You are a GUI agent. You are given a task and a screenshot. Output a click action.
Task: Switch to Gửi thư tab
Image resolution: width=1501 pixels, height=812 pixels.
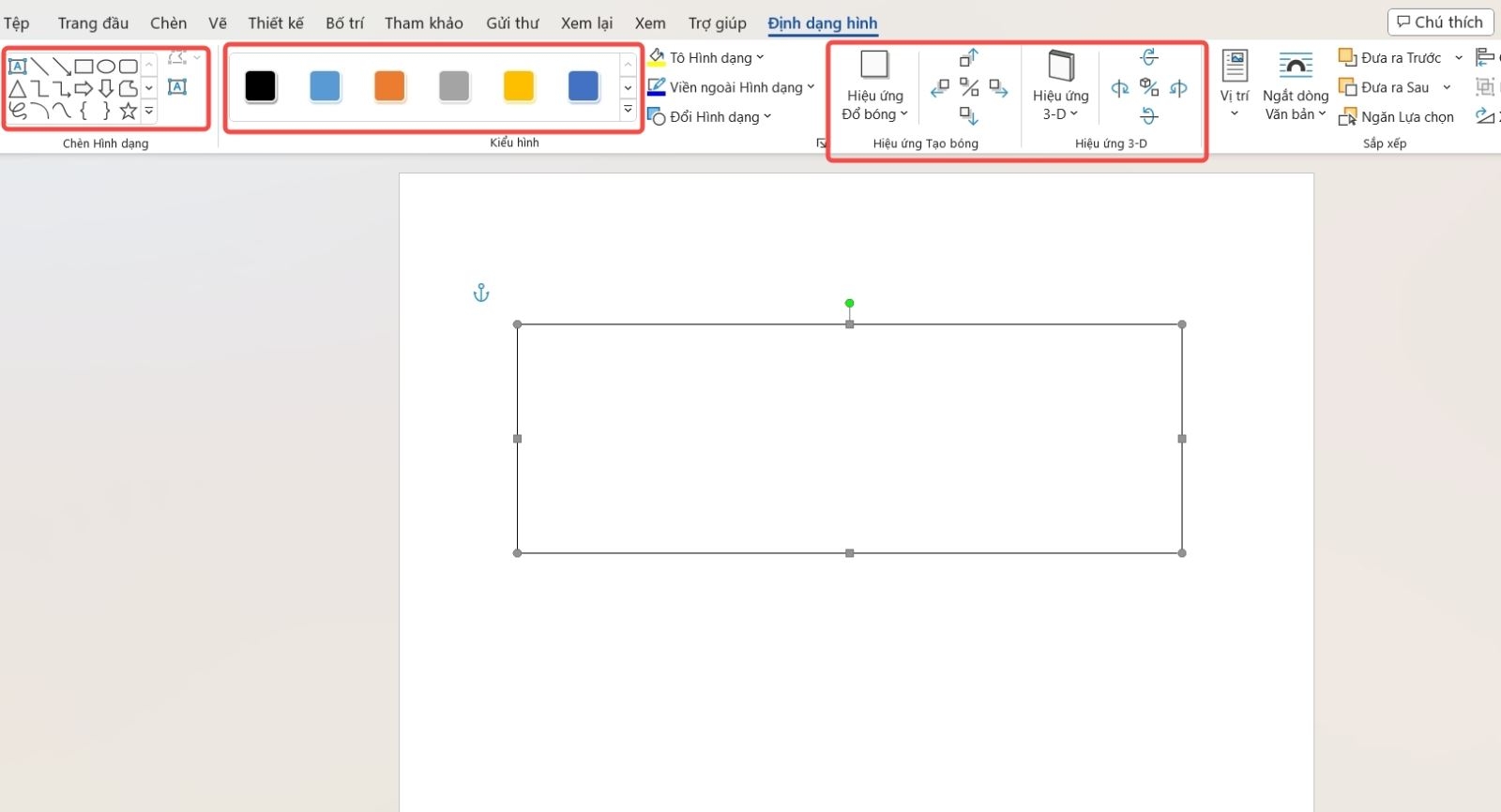coord(512,23)
